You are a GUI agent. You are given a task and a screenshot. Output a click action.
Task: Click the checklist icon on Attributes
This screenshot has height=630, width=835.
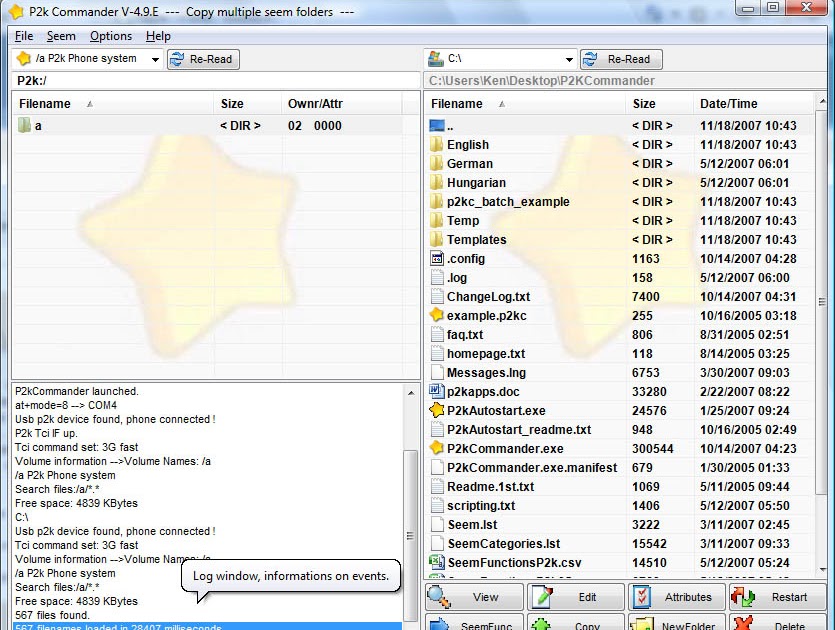click(x=642, y=597)
